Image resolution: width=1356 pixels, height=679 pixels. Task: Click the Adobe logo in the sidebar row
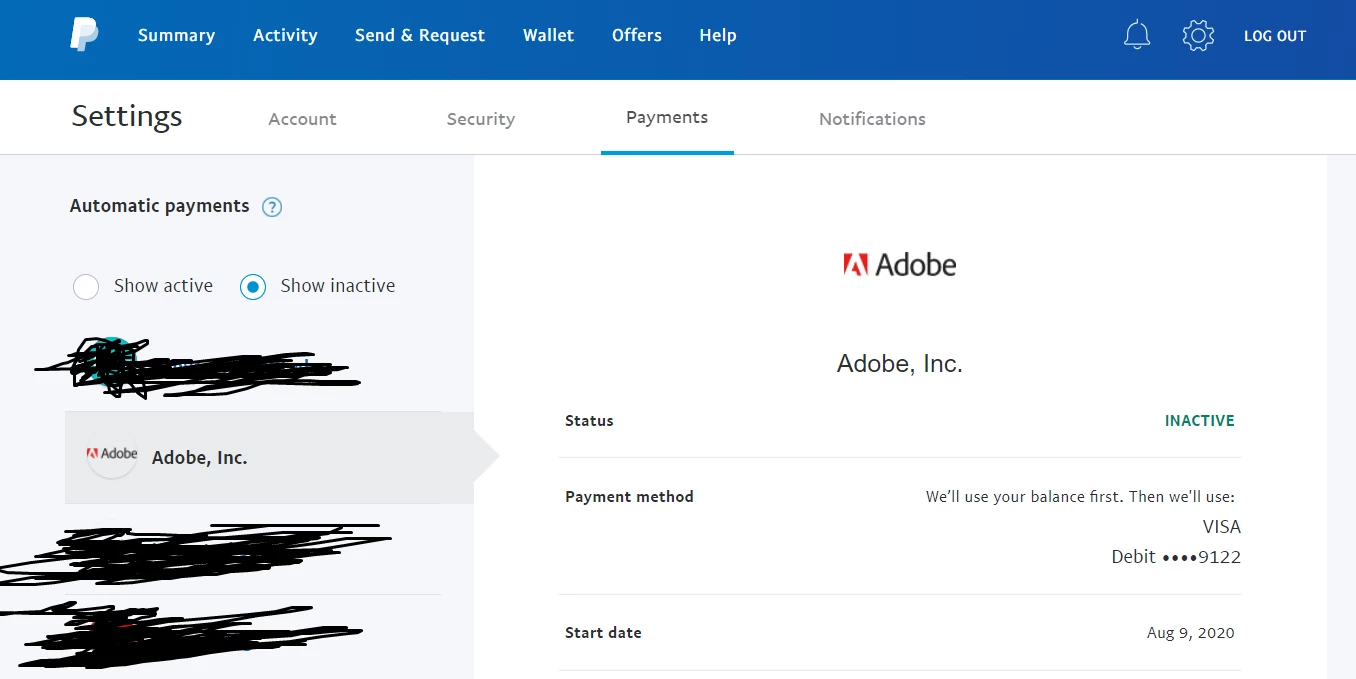point(112,454)
